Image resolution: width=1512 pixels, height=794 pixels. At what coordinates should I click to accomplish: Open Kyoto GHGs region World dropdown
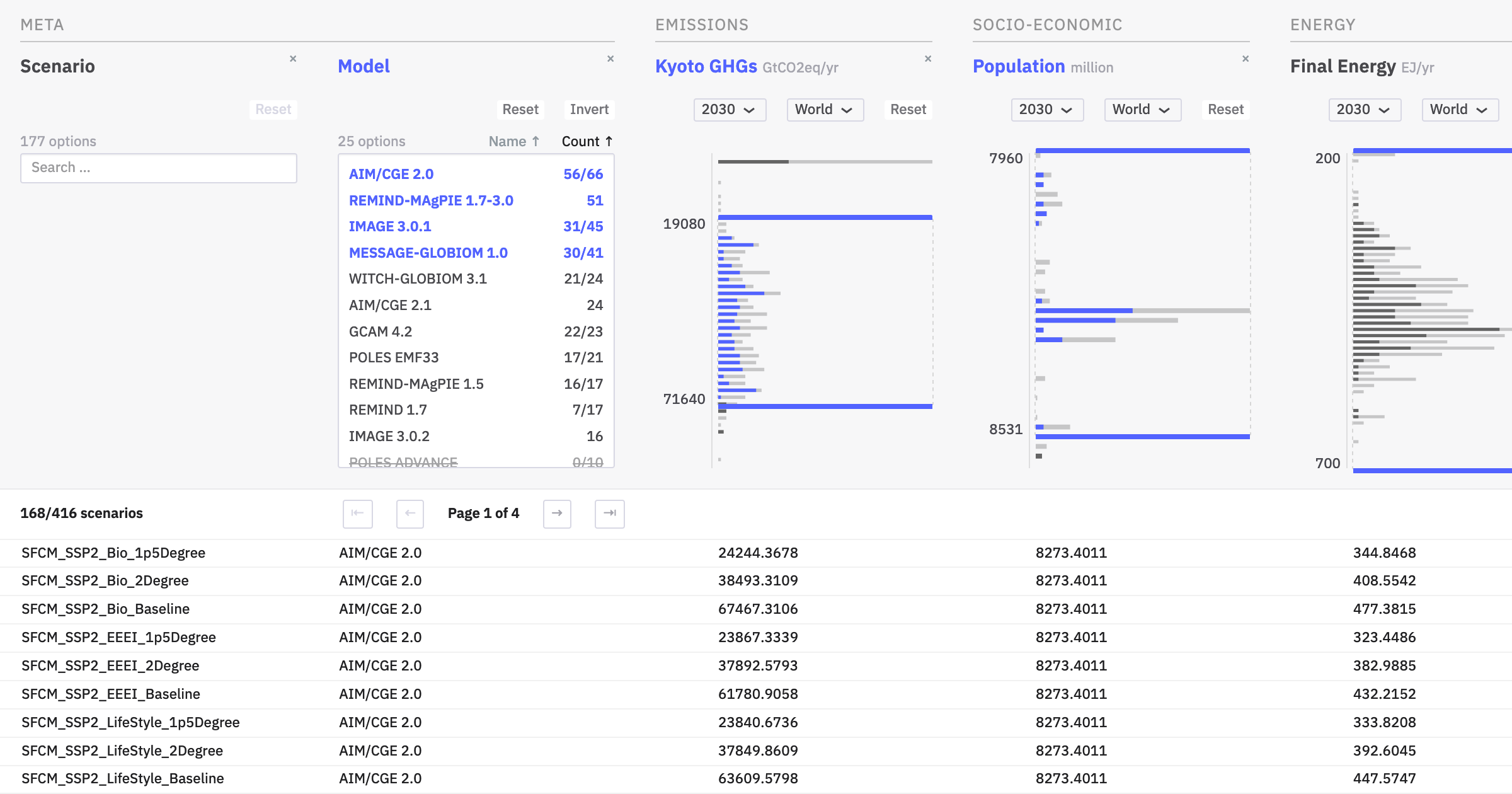825,110
